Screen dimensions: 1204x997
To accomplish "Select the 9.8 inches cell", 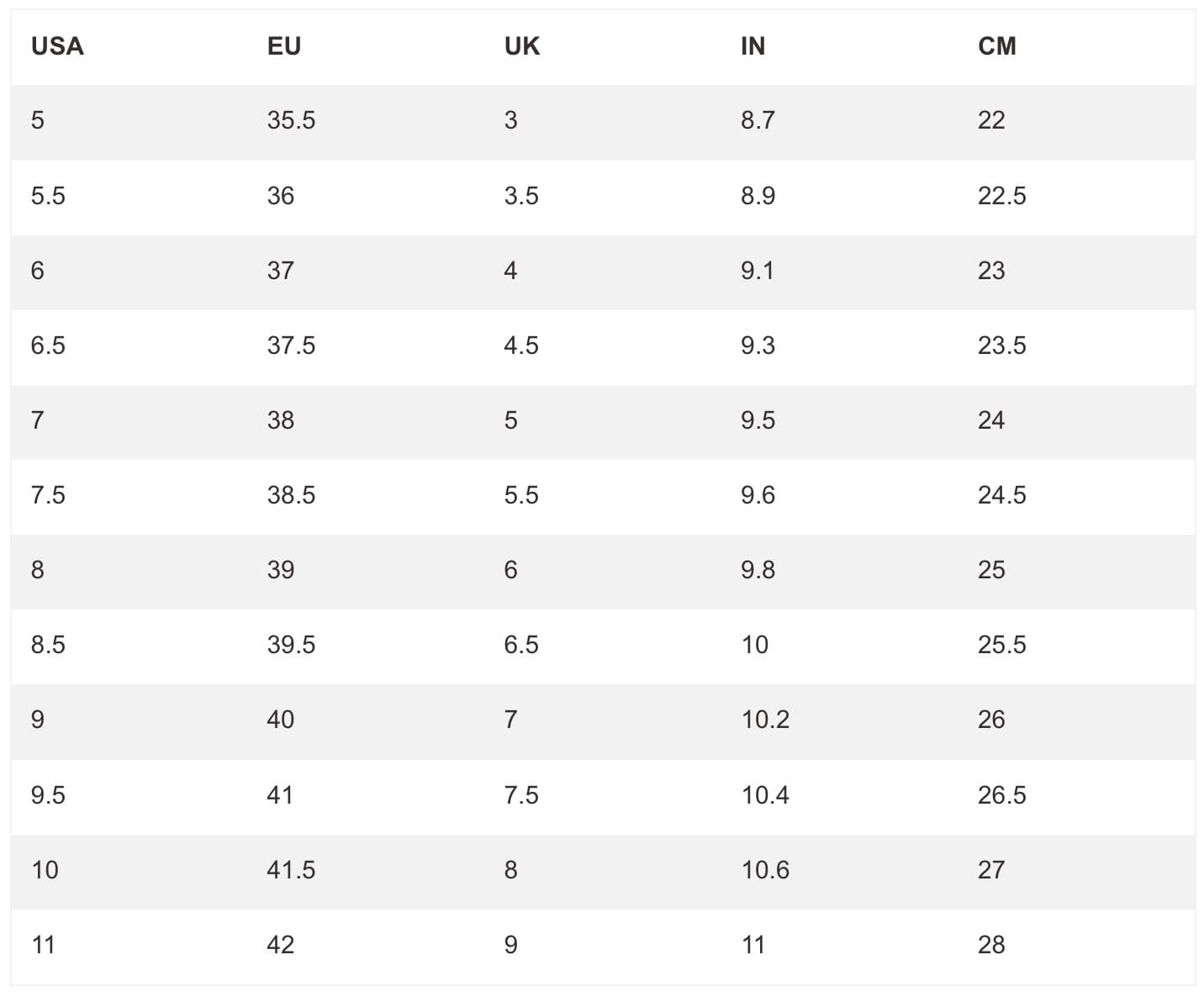I will pyautogui.click(x=758, y=570).
